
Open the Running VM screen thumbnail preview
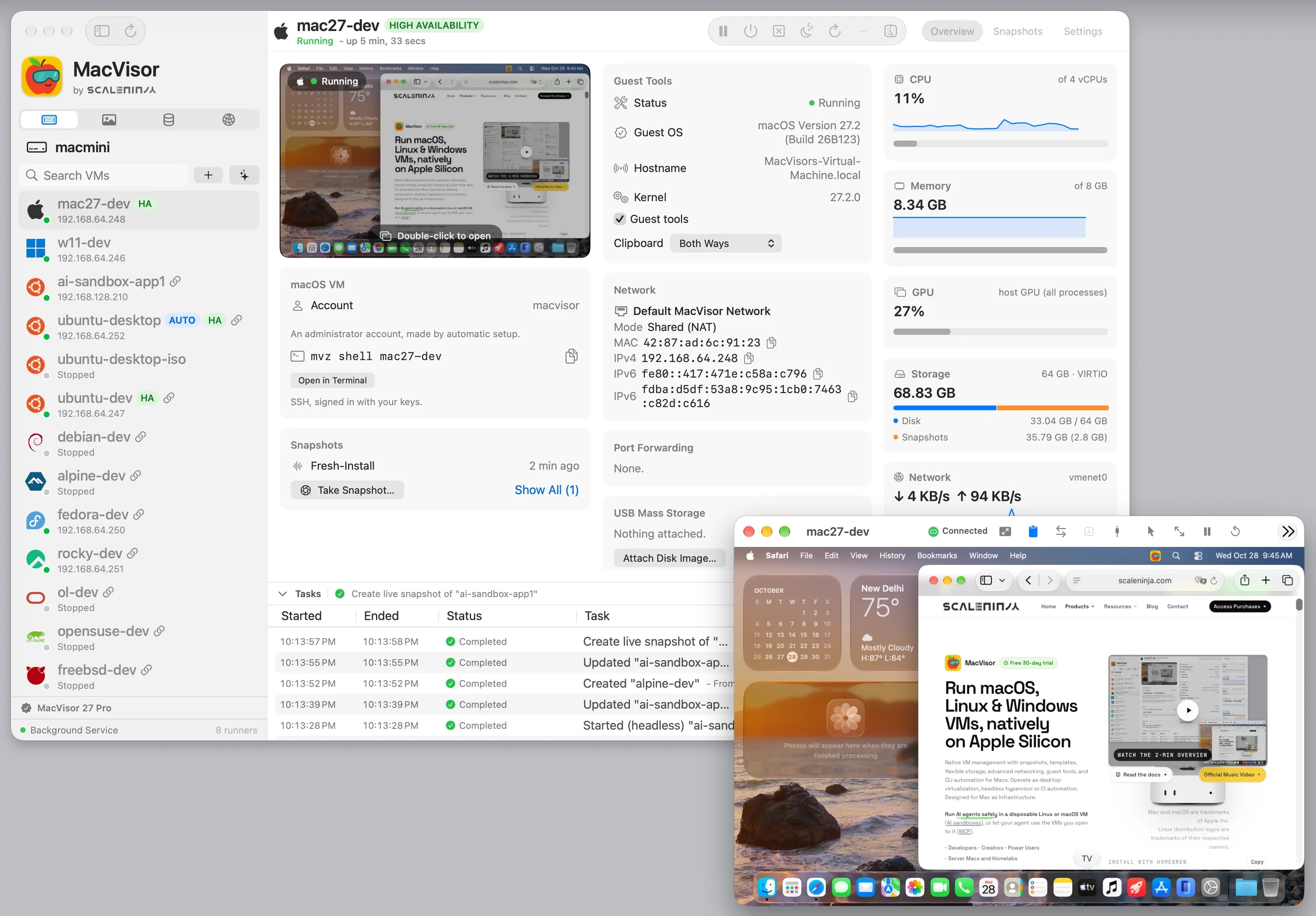point(435,160)
